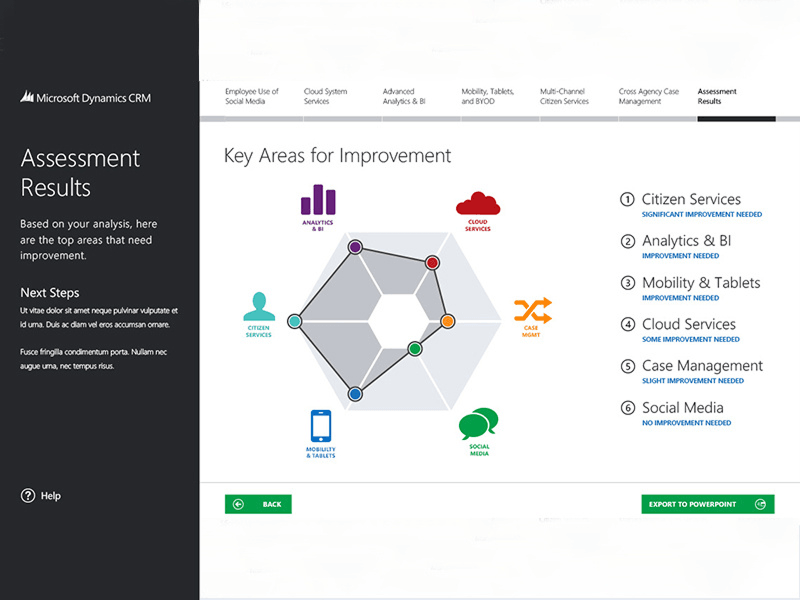This screenshot has width=800, height=600.
Task: Go to Advanced Analytics & BI tab
Action: click(404, 96)
